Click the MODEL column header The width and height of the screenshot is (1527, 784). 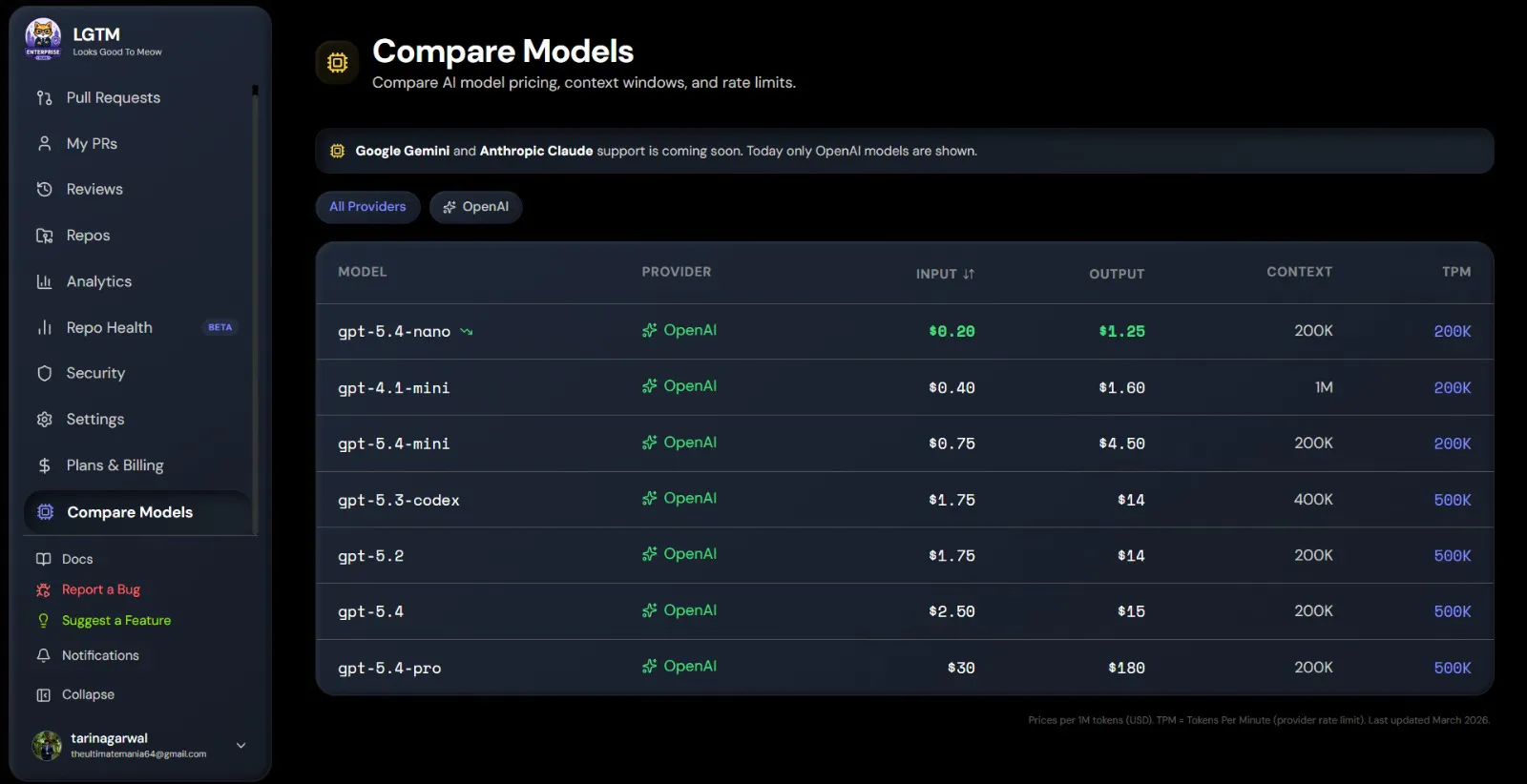pos(363,272)
